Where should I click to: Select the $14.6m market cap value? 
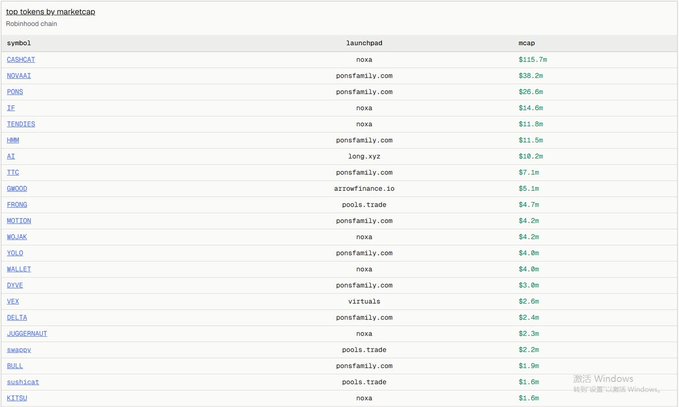pos(531,108)
